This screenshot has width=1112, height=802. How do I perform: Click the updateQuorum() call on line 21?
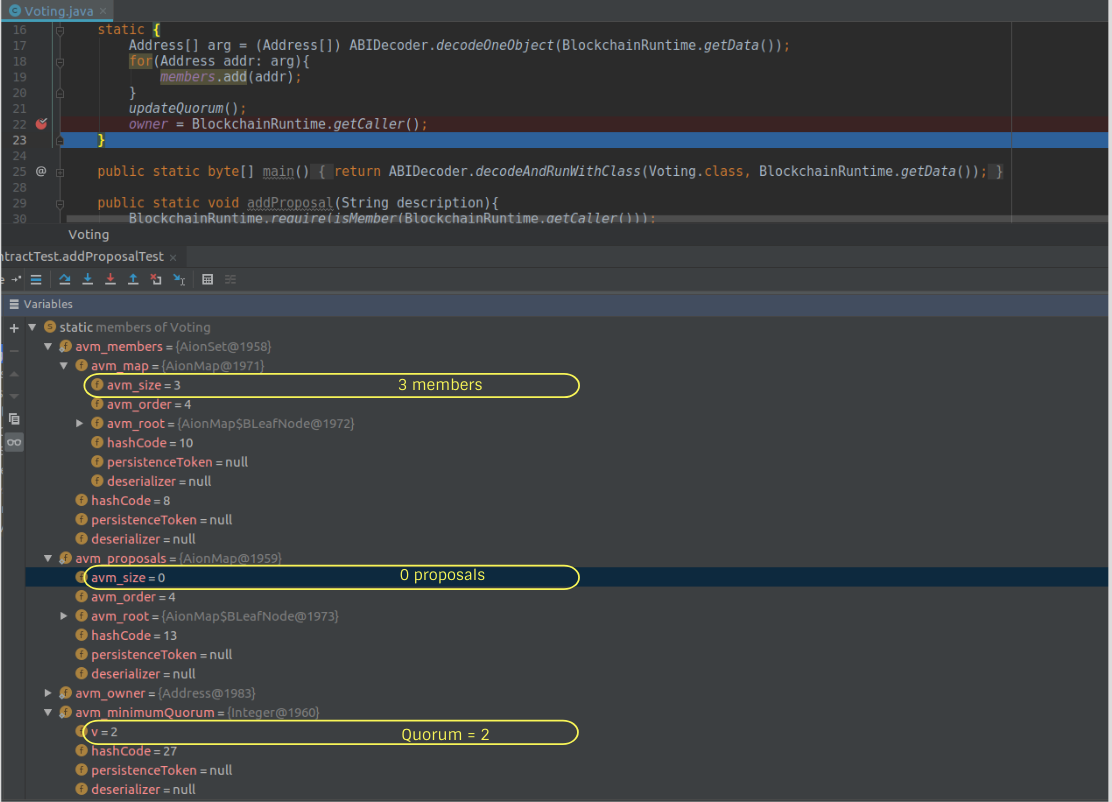184,108
